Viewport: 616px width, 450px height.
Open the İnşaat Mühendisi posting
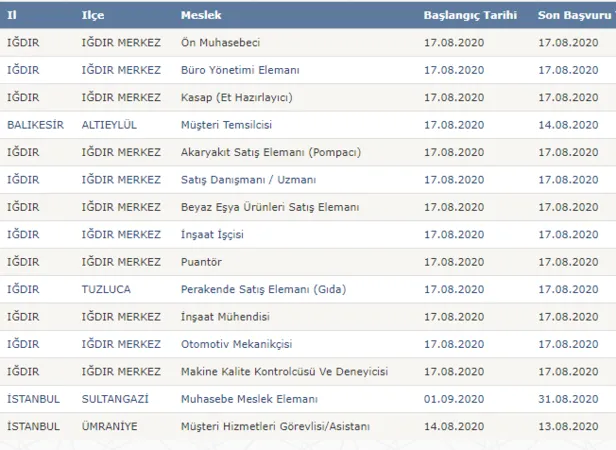click(x=224, y=316)
